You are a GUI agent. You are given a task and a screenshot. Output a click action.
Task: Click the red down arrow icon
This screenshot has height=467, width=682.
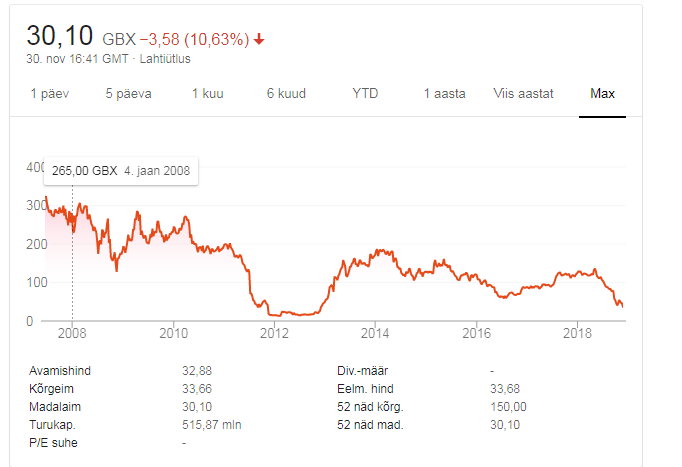point(260,39)
